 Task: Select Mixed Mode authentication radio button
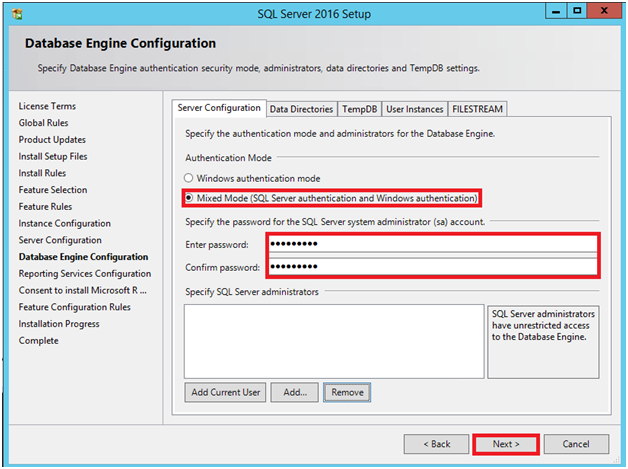(192, 197)
